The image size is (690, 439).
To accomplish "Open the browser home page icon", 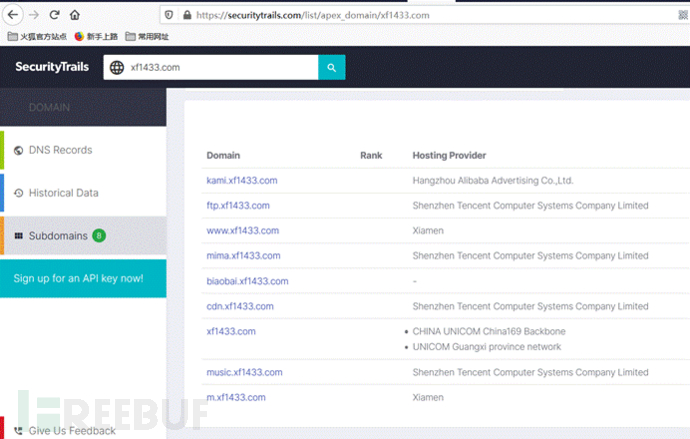I will (x=75, y=15).
